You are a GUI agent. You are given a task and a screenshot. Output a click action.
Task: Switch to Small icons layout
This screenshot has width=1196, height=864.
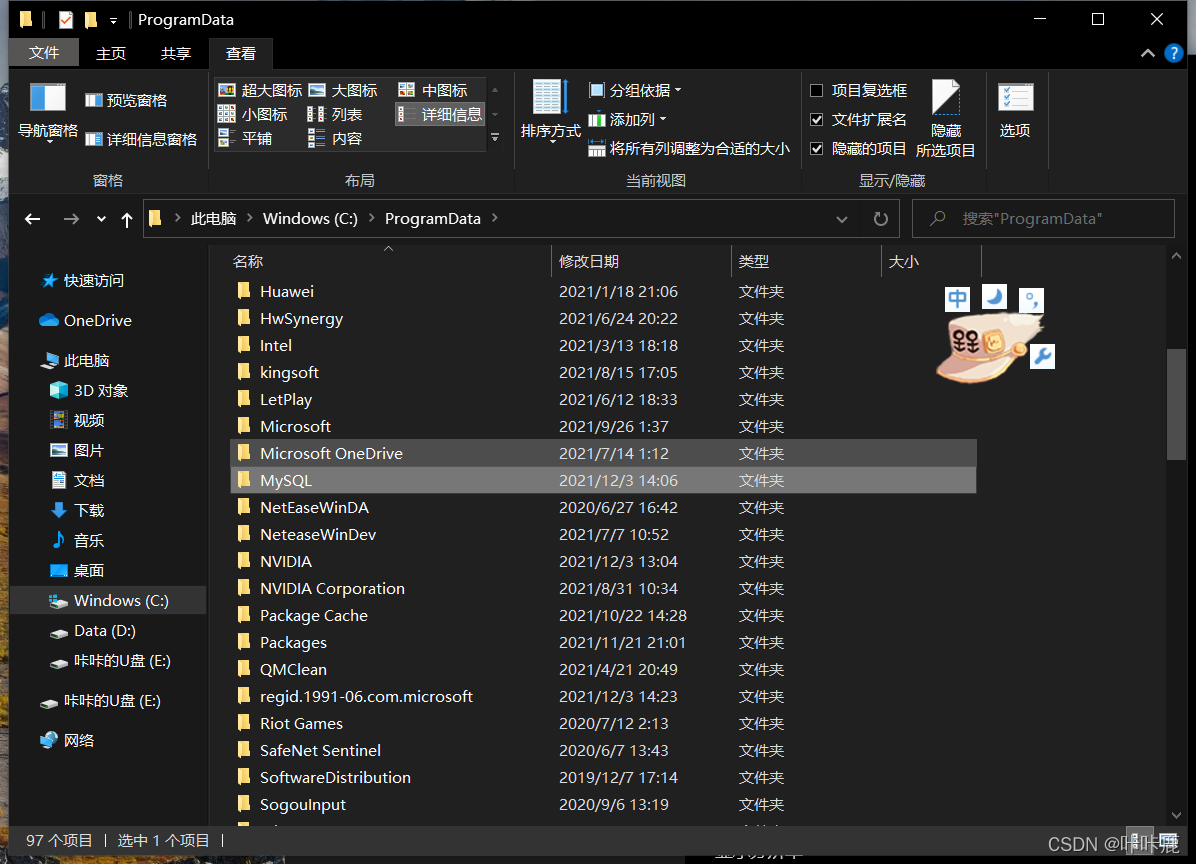[252, 114]
